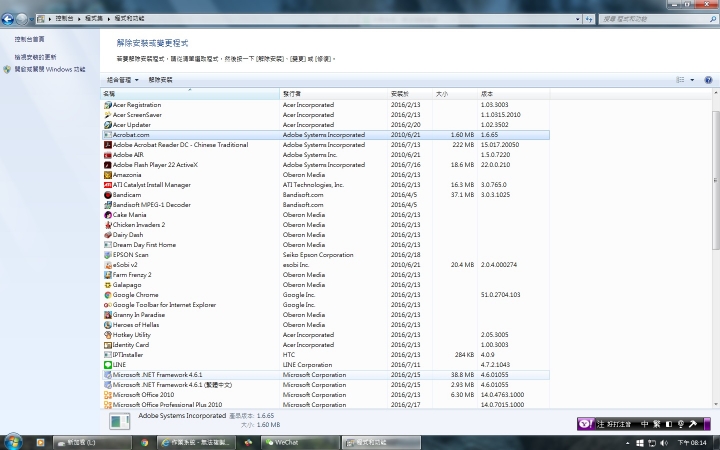The height and width of the screenshot is (450, 720).
Task: Click the Farm Frenzy 2 icon
Action: pos(108,275)
